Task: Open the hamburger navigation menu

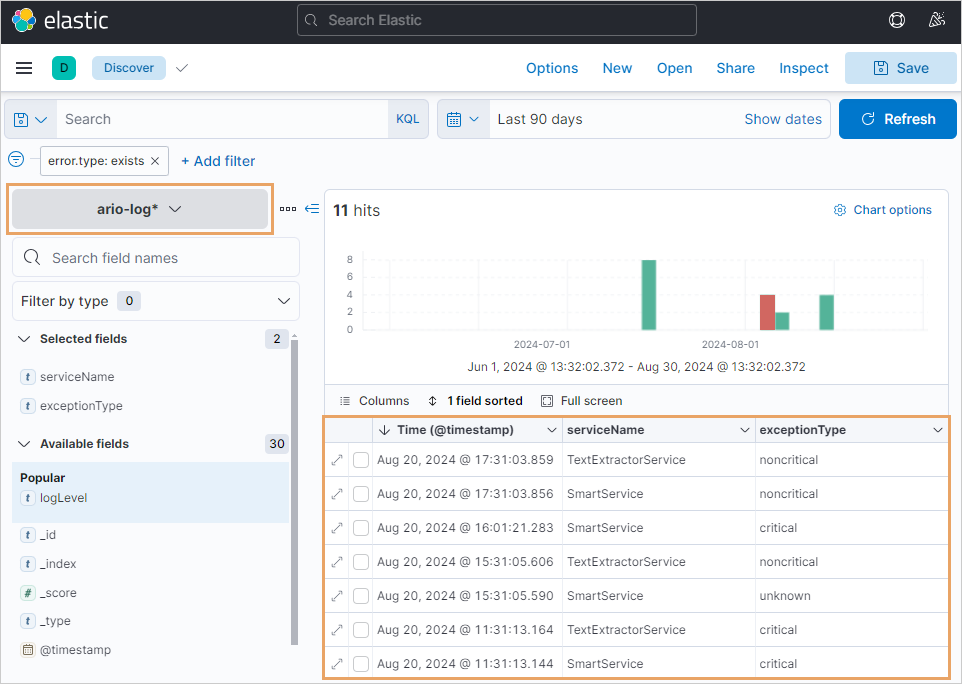Action: pos(24,68)
